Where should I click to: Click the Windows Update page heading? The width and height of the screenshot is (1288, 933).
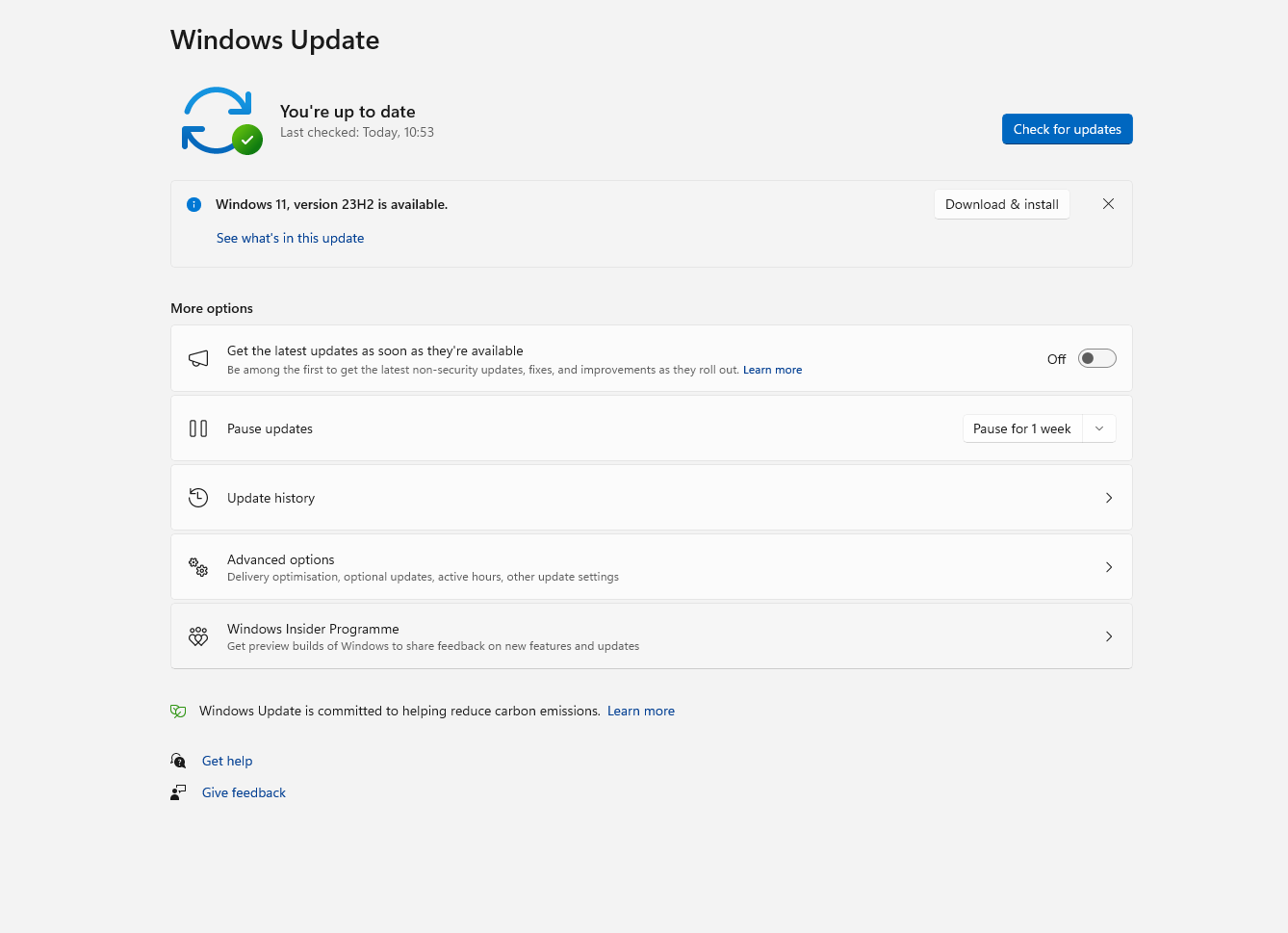click(x=274, y=40)
